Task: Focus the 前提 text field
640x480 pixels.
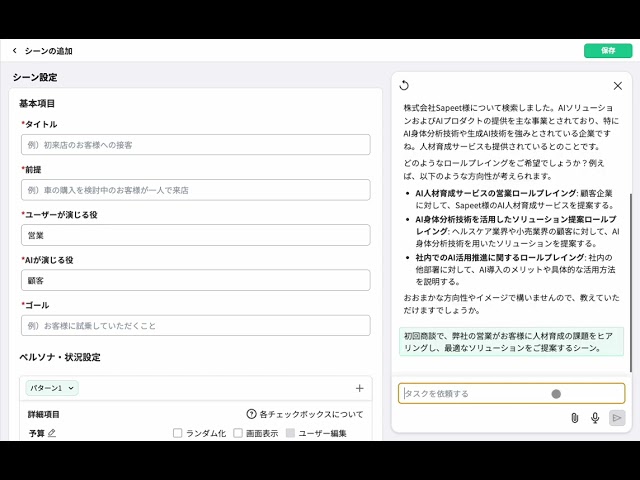Action: point(196,190)
